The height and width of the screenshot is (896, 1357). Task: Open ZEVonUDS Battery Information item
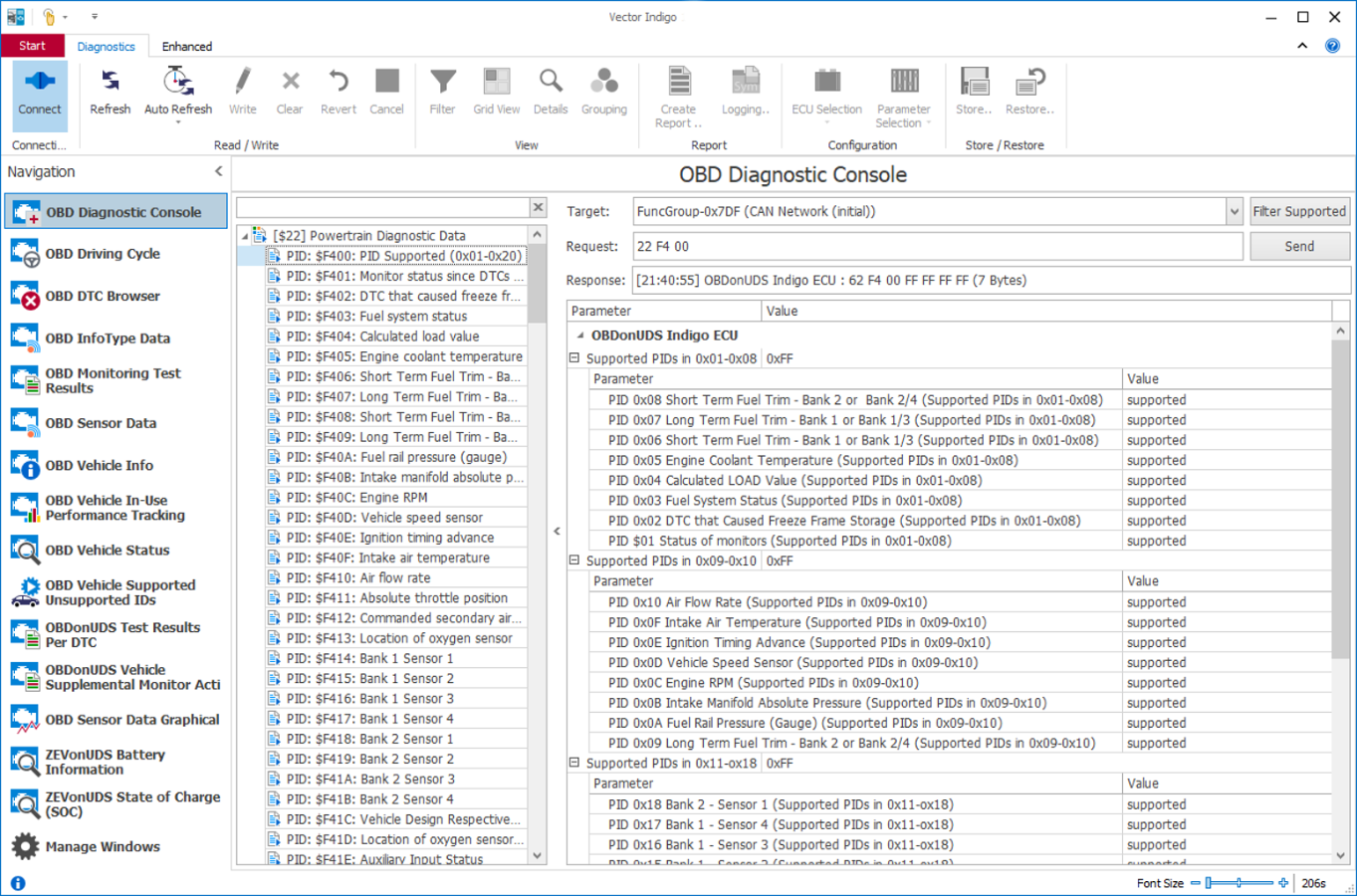tap(115, 762)
